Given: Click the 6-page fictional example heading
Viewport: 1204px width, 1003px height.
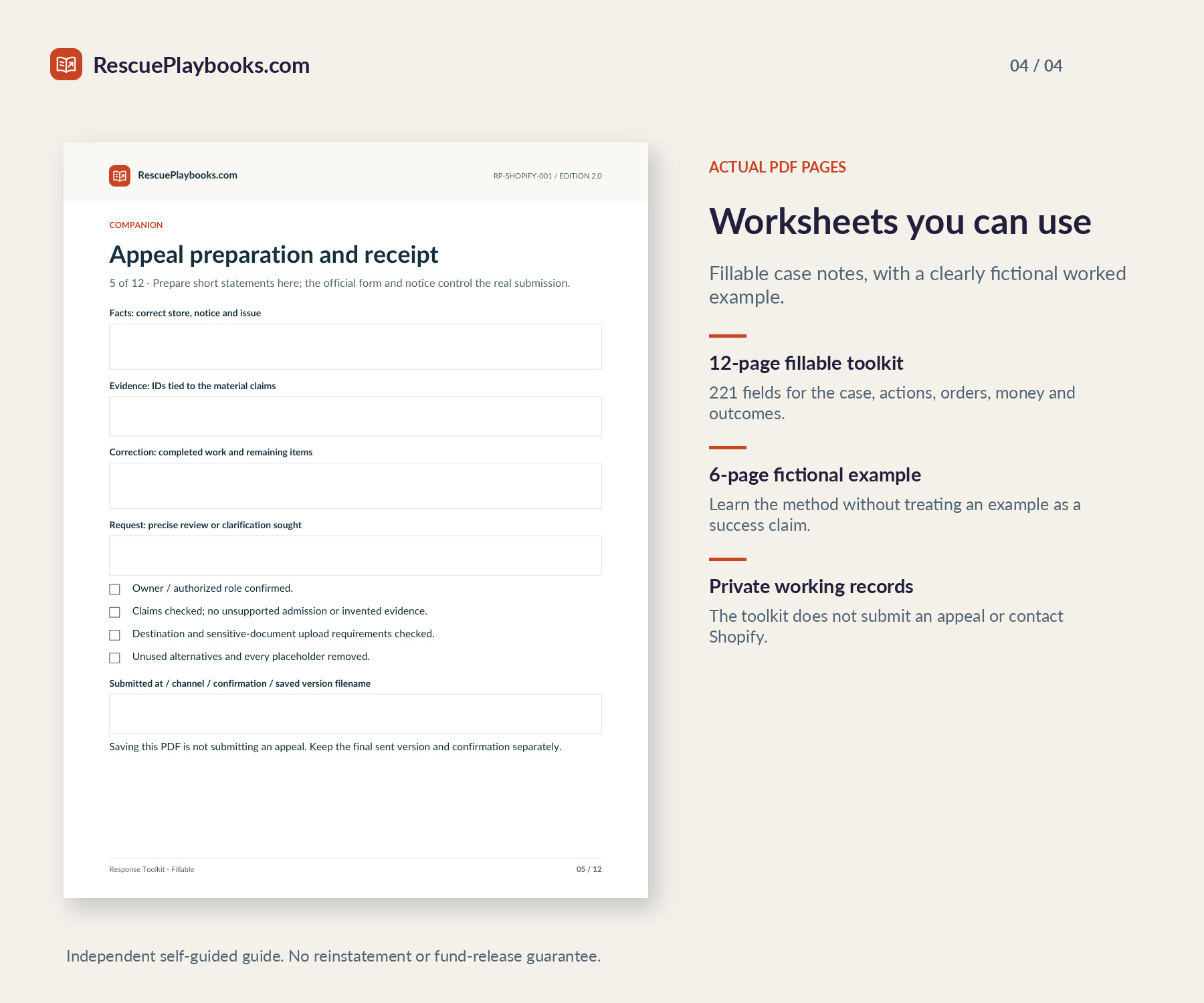Looking at the screenshot, I should coord(815,475).
